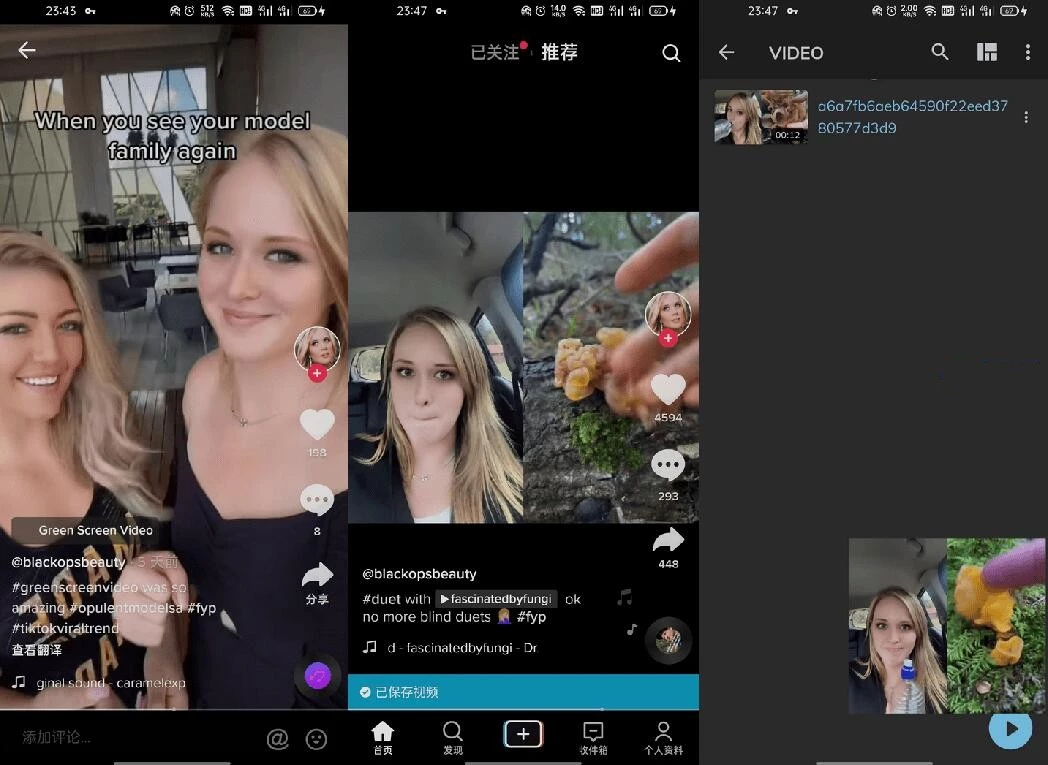Tap the create plus button in bottom navigation
This screenshot has width=1048, height=765.
click(523, 734)
